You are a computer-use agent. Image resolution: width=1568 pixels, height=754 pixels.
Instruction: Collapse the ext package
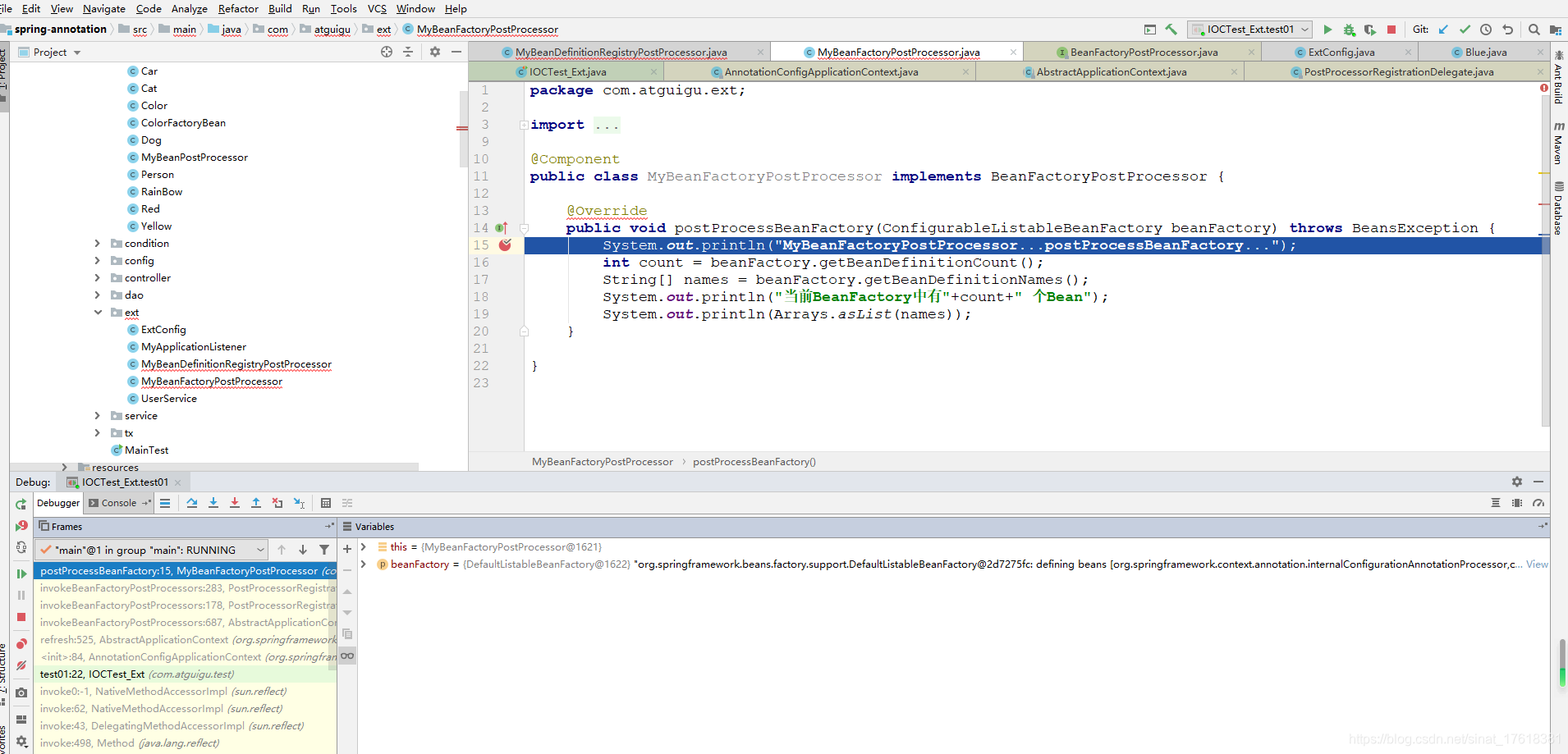click(x=97, y=313)
